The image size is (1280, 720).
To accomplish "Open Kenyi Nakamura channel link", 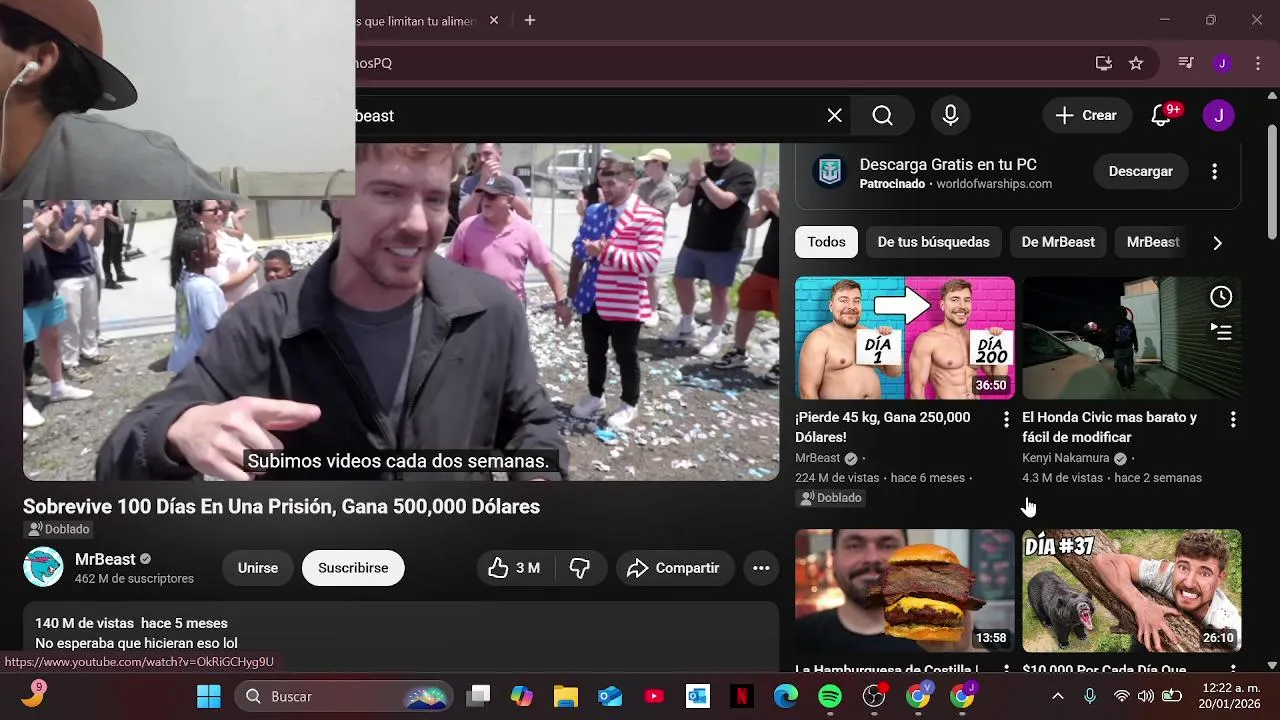I will (1066, 458).
